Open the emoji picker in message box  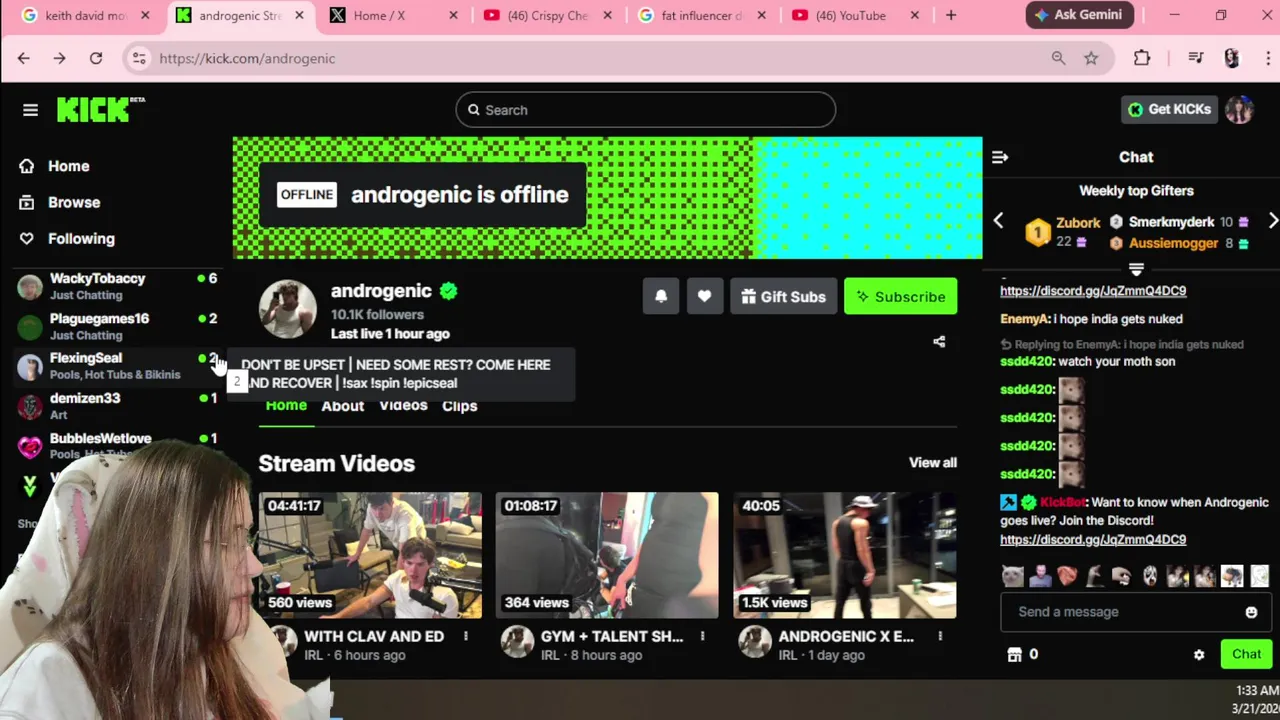pyautogui.click(x=1251, y=612)
